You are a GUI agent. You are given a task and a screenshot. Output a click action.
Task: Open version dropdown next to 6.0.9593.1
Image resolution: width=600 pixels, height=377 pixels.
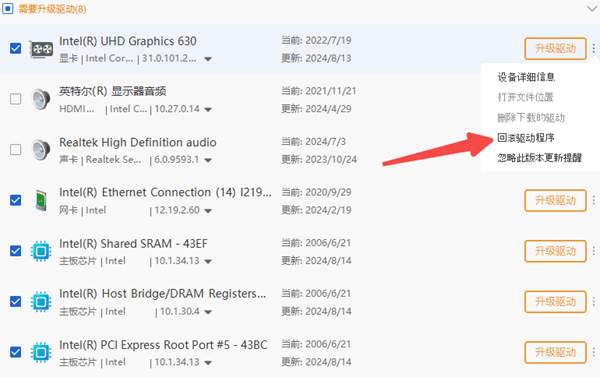pyautogui.click(x=208, y=160)
